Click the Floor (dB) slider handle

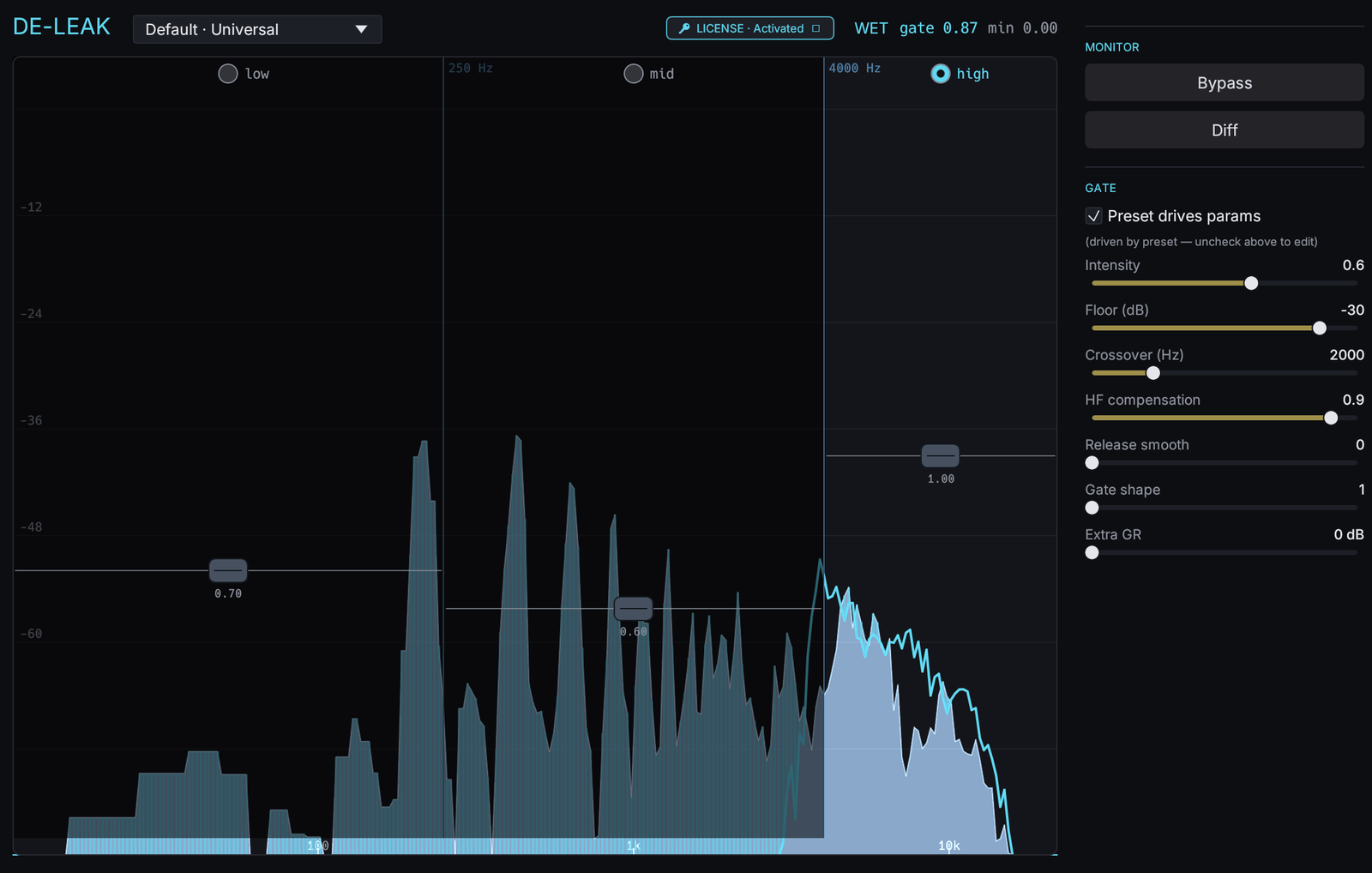pyautogui.click(x=1320, y=328)
